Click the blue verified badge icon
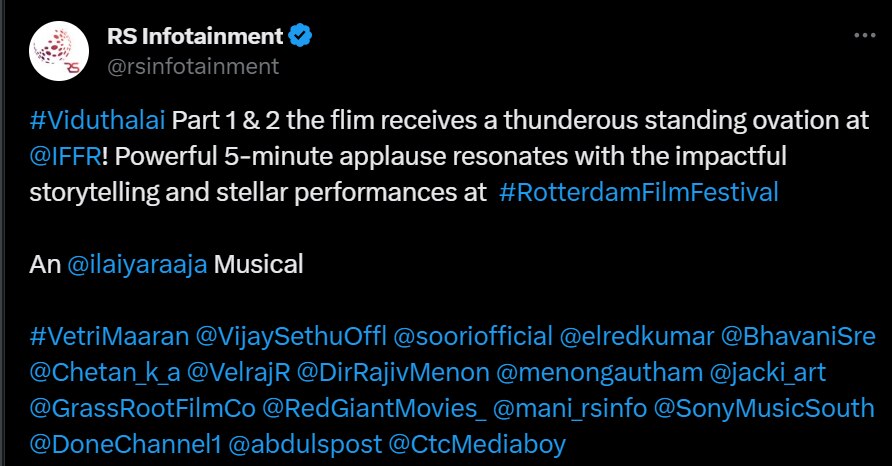Image resolution: width=892 pixels, height=466 pixels. 300,37
